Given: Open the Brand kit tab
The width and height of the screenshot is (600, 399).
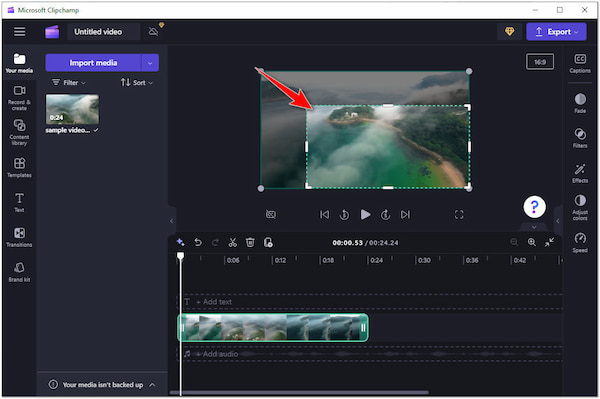Looking at the screenshot, I should 19,272.
